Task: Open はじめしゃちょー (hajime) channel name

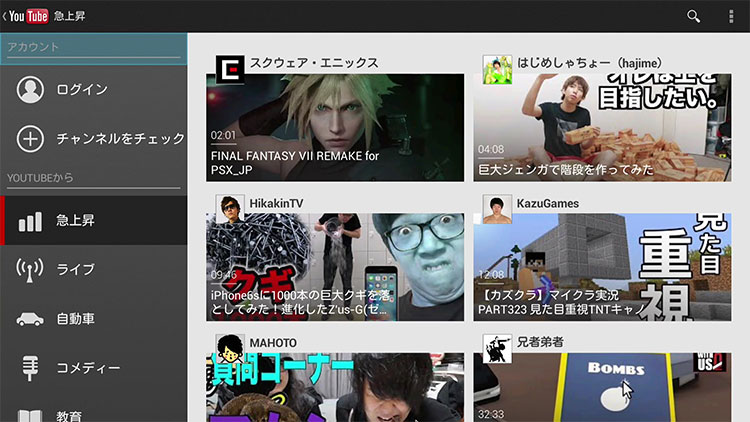Action: click(589, 63)
